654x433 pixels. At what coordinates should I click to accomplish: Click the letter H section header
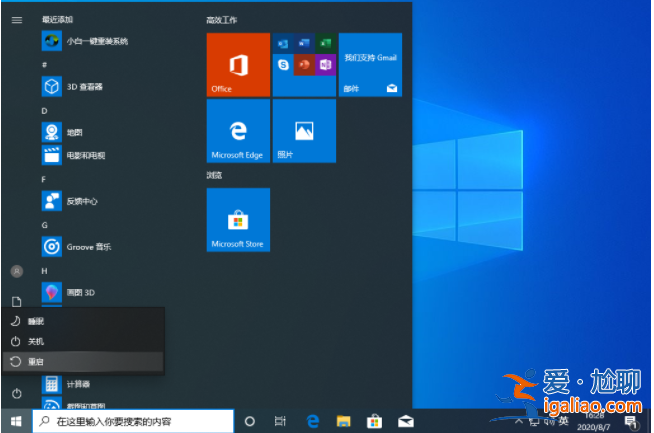click(44, 271)
